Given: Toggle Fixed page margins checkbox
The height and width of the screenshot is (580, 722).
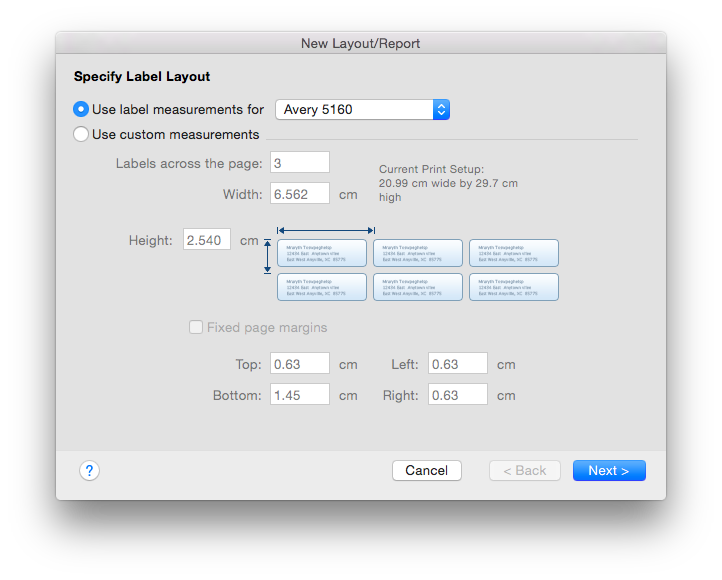Looking at the screenshot, I should (196, 327).
